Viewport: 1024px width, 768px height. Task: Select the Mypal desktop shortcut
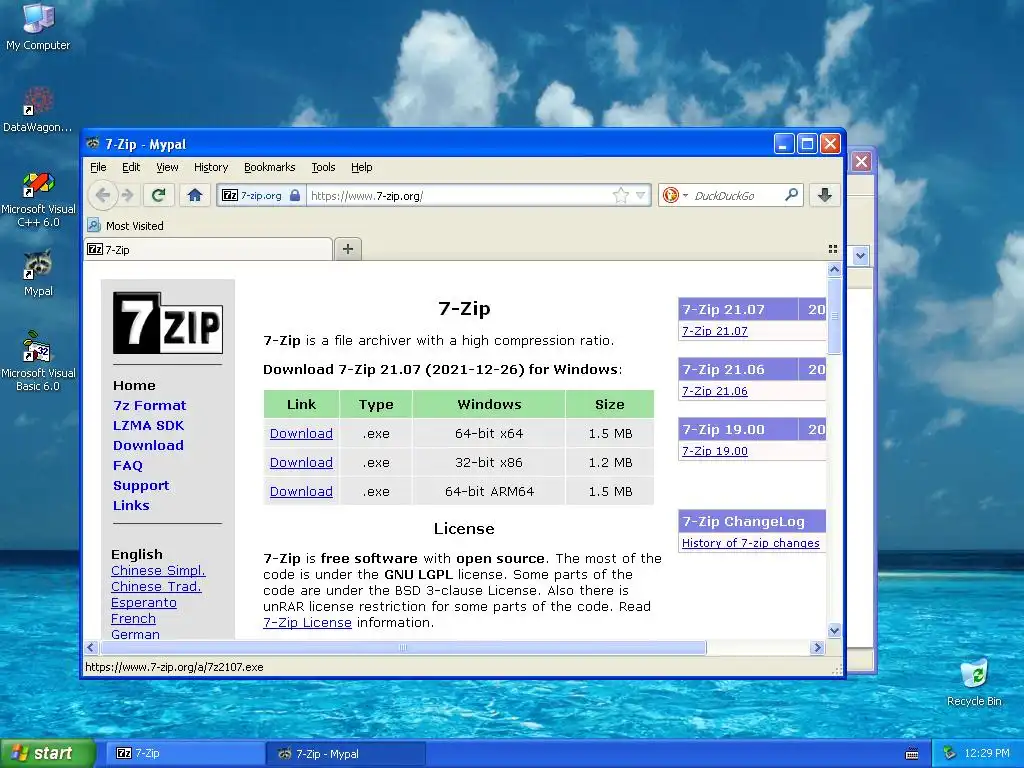[38, 273]
